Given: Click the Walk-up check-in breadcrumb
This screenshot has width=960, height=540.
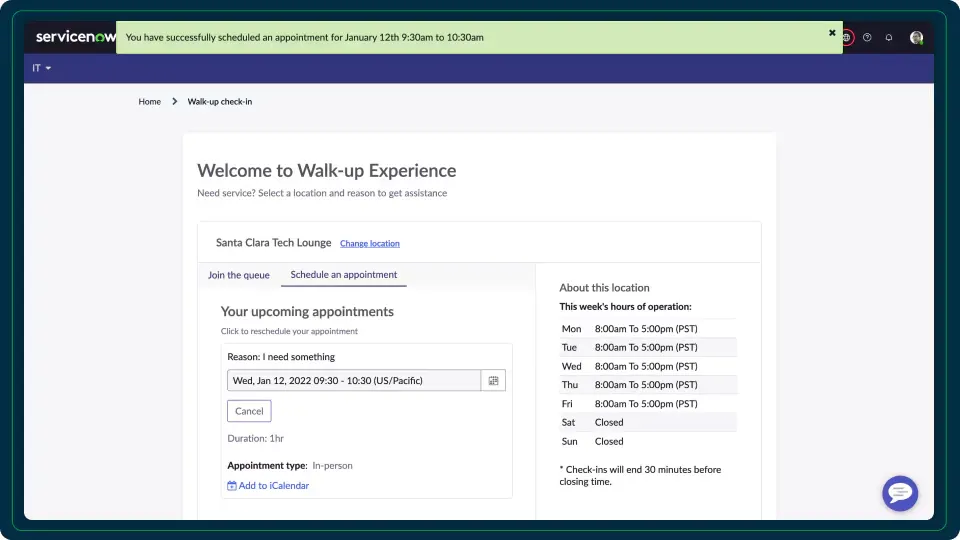Looking at the screenshot, I should [x=219, y=102].
